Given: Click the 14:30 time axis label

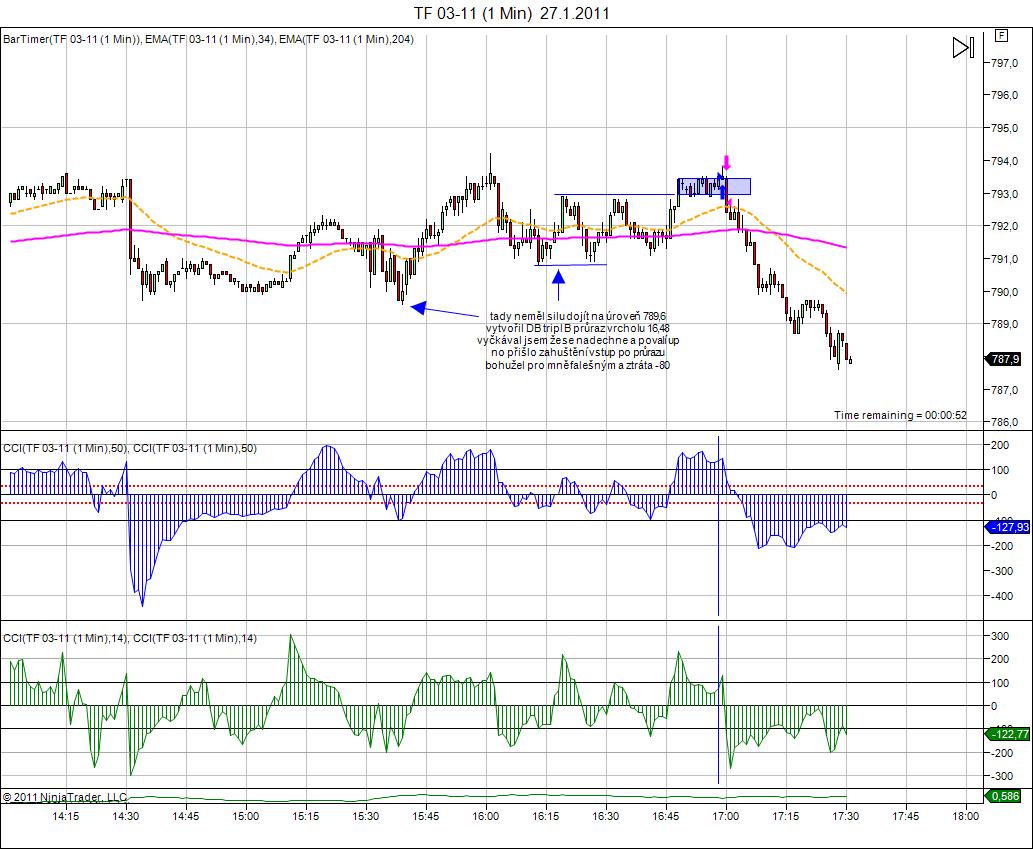Looking at the screenshot, I should [126, 816].
